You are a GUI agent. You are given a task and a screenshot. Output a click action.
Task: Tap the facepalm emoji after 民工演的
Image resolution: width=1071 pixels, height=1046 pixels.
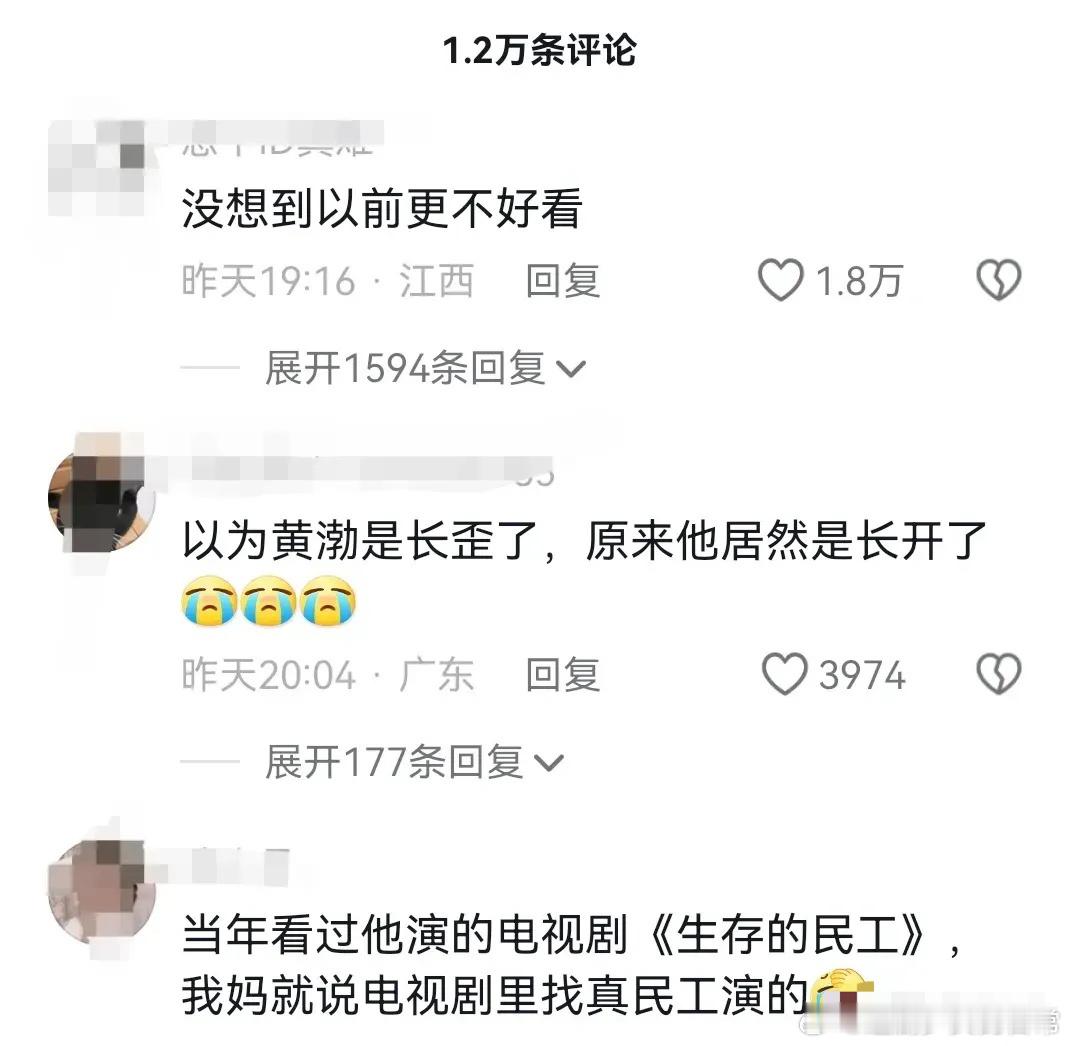point(841,992)
